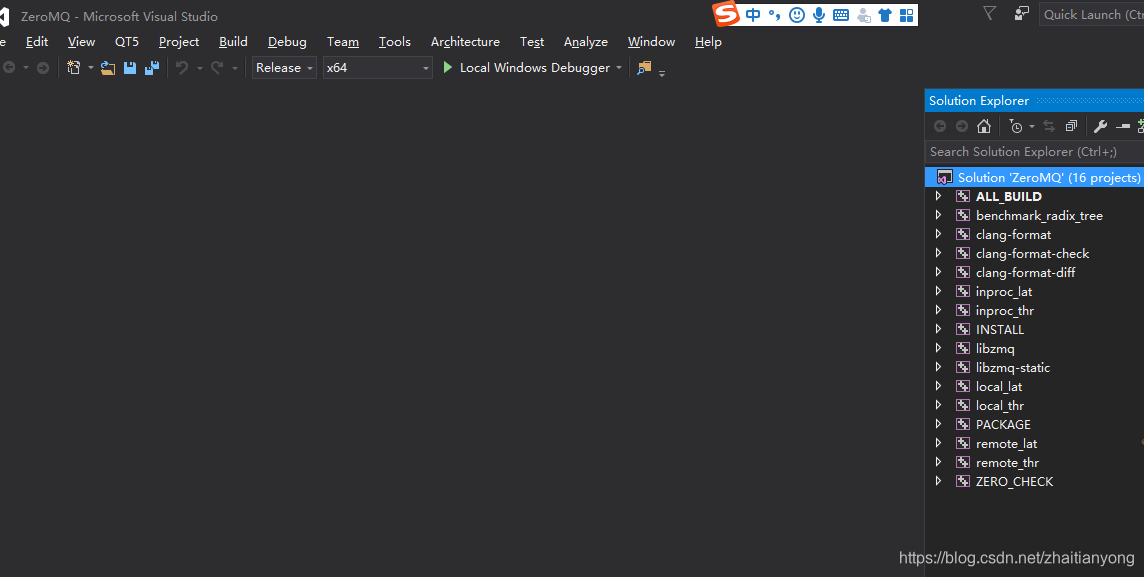Image resolution: width=1144 pixels, height=577 pixels.
Task: Toggle Chinese input mode 中 icon
Action: coord(753,15)
